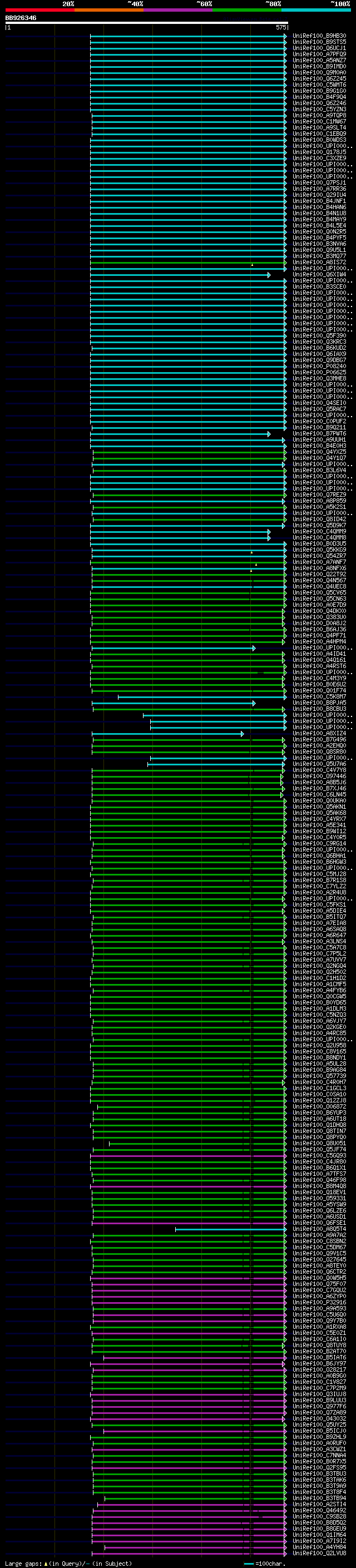This screenshot has width=356, height=1568.
Task: Select hit label UniRef100_Q6XIW4
Action: [x=319, y=275]
